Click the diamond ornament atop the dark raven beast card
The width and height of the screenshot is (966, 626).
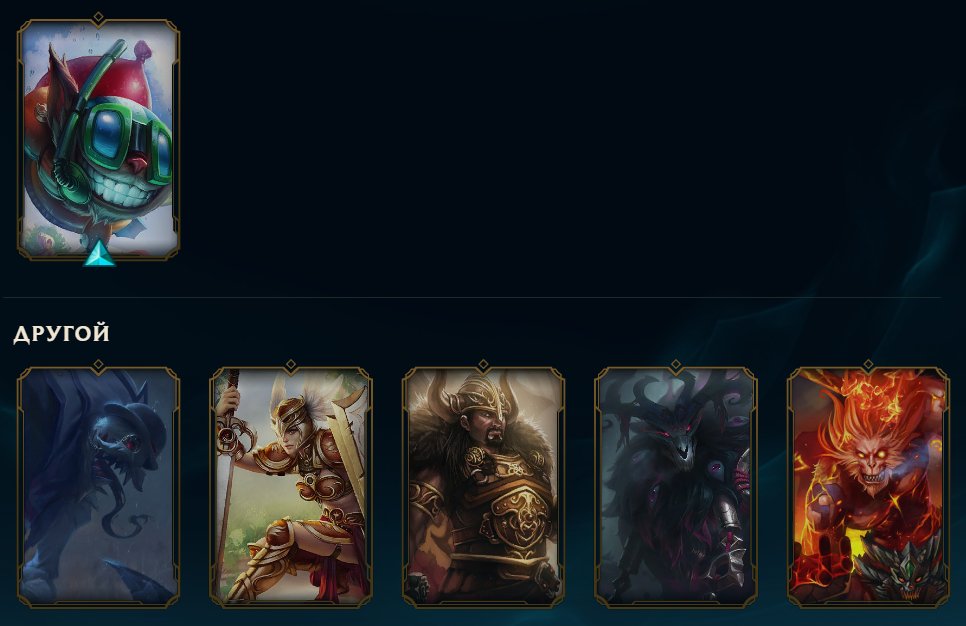point(676,365)
